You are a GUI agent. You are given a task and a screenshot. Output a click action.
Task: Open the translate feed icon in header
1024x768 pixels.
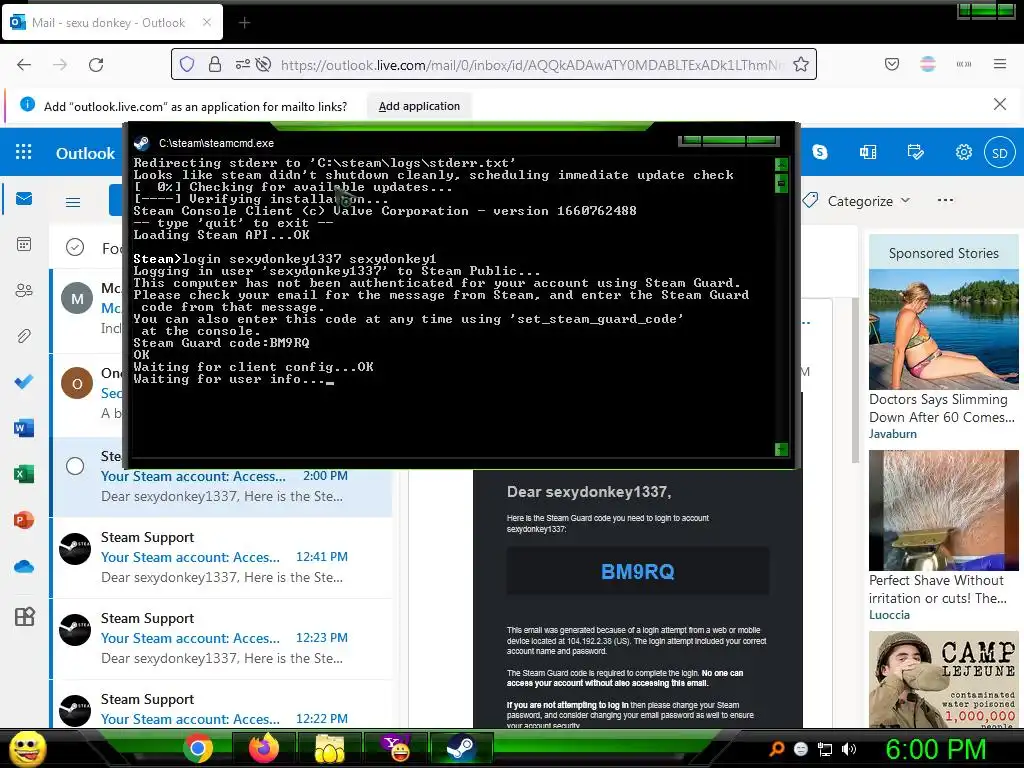[x=868, y=152]
